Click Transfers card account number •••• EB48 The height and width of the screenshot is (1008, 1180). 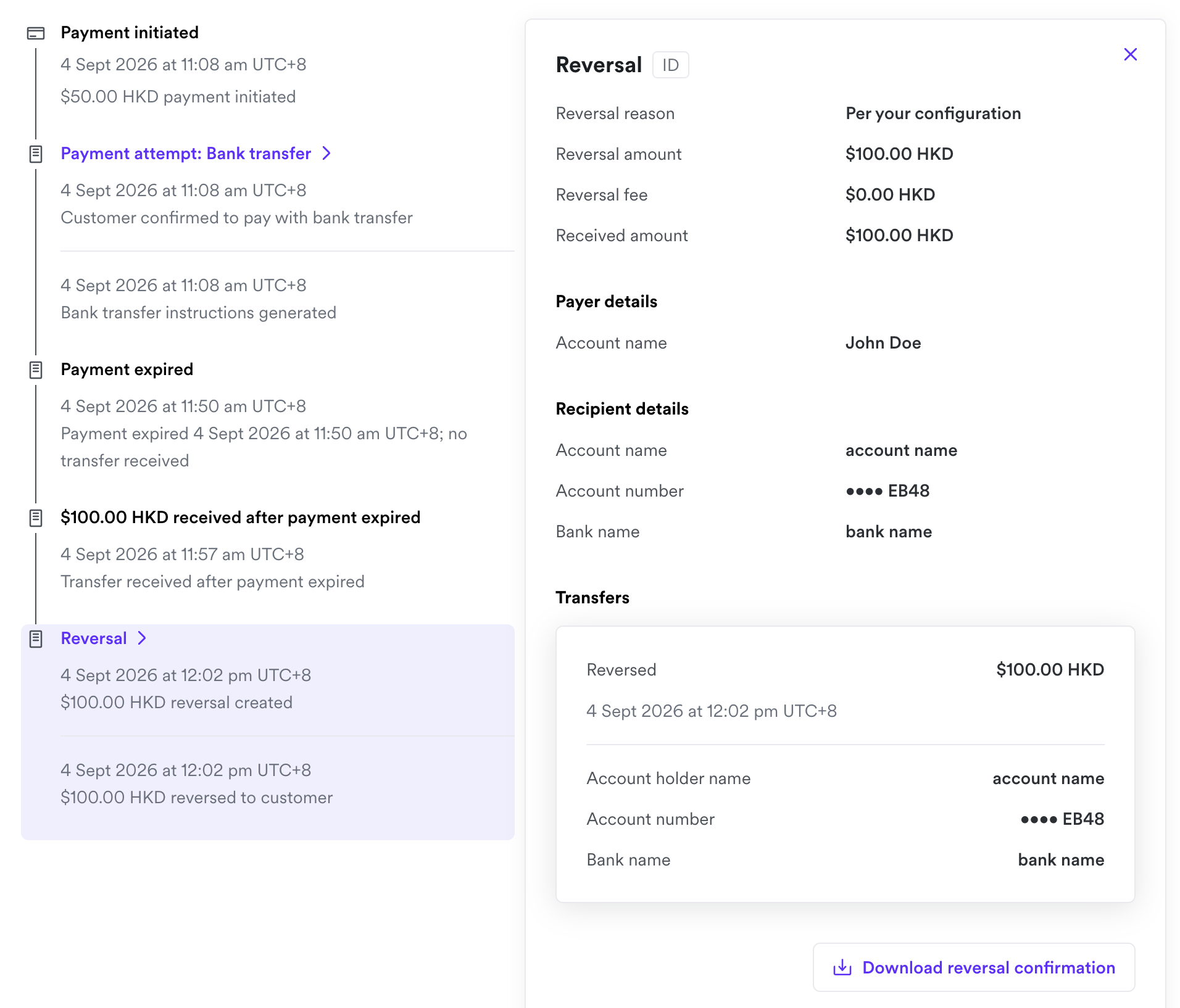coord(1062,819)
